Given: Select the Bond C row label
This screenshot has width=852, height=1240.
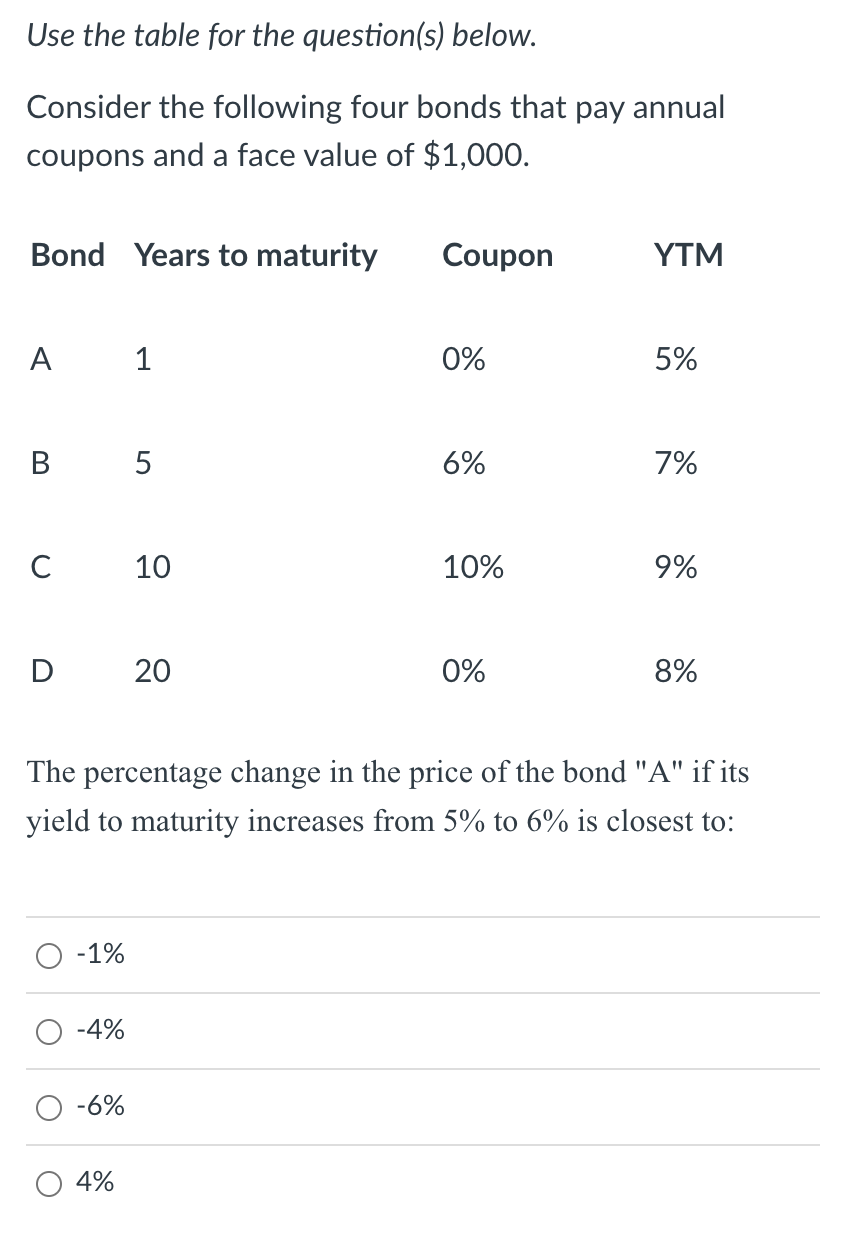Looking at the screenshot, I should [x=40, y=567].
